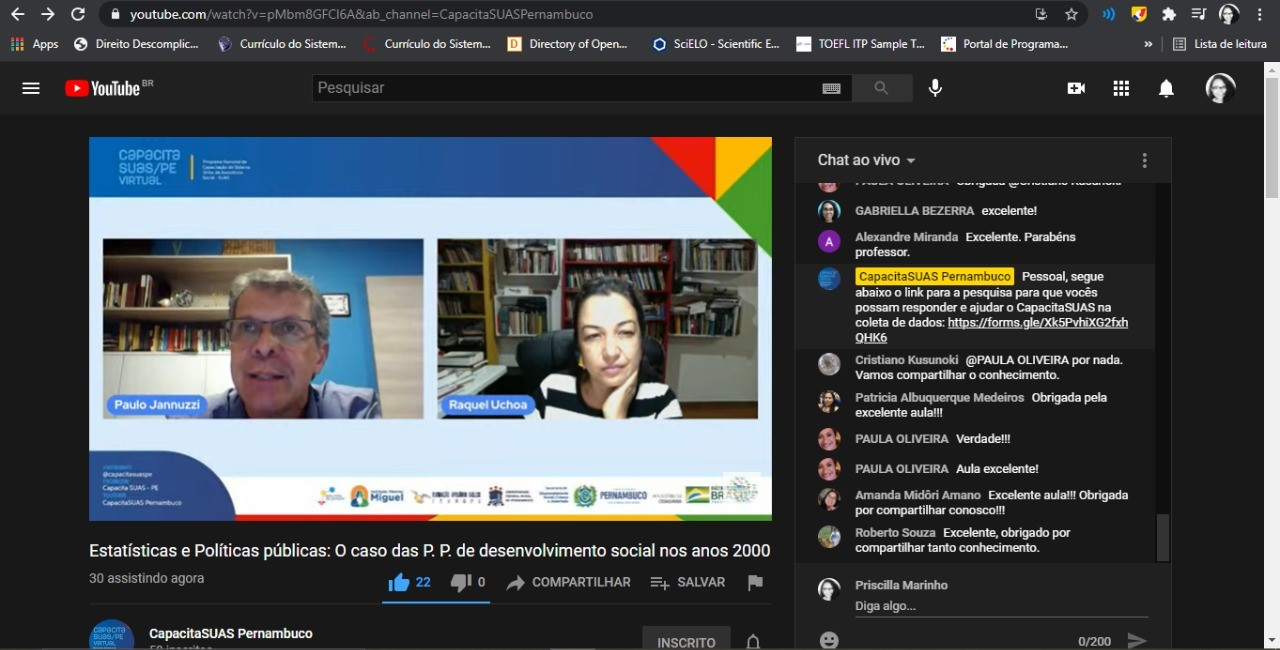Open the Lista de leitura panel

click(x=1220, y=44)
